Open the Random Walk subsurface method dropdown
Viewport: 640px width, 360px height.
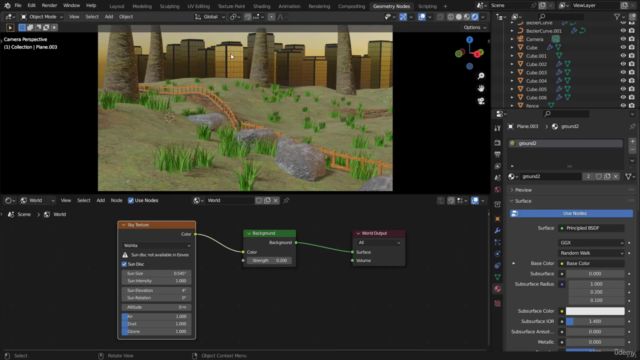coord(591,253)
